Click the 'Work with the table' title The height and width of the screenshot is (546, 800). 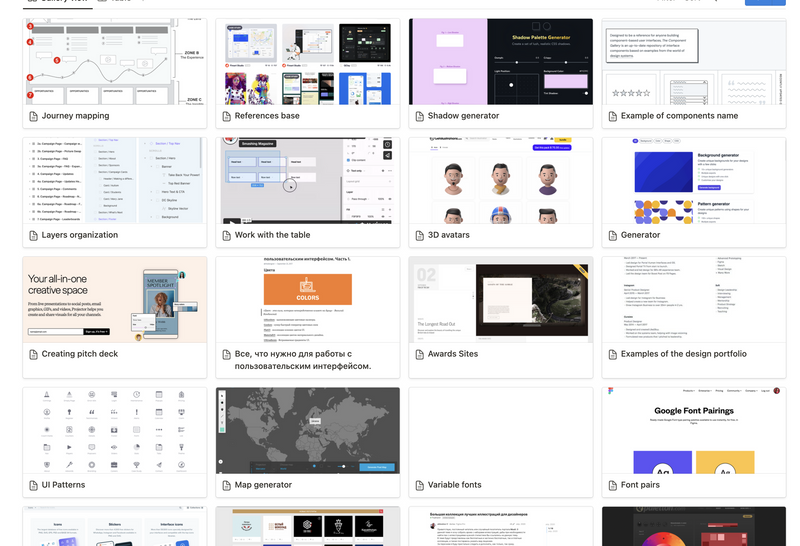tap(272, 235)
